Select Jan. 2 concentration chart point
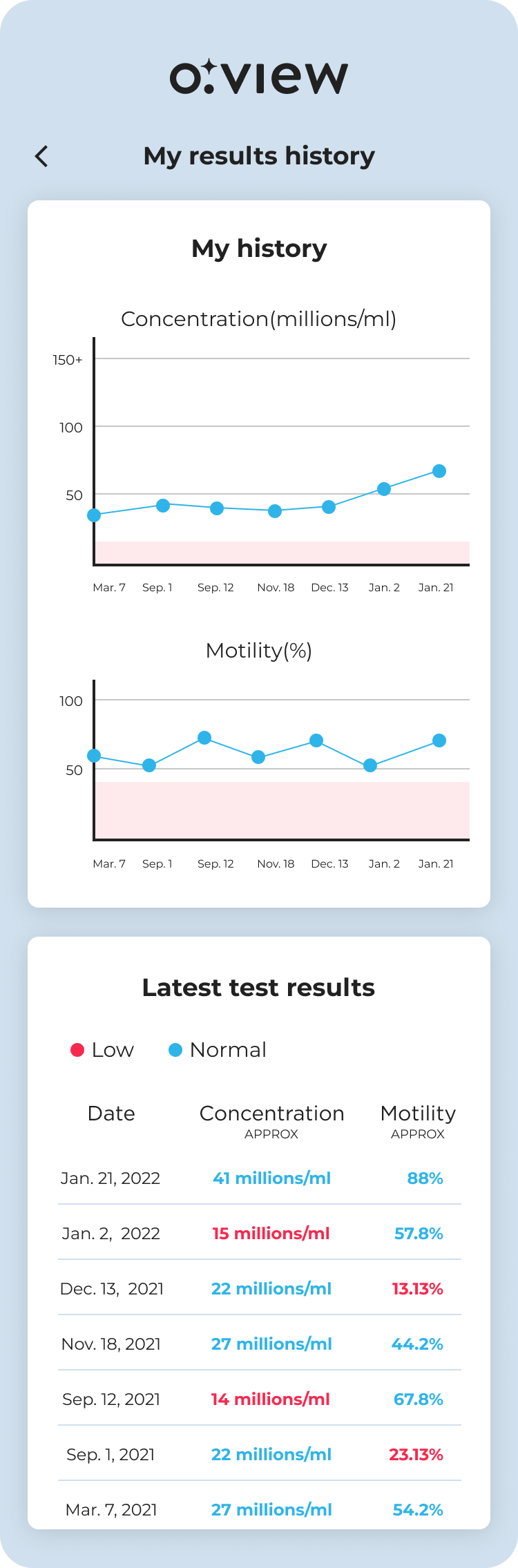The height and width of the screenshot is (1568, 518). point(384,489)
